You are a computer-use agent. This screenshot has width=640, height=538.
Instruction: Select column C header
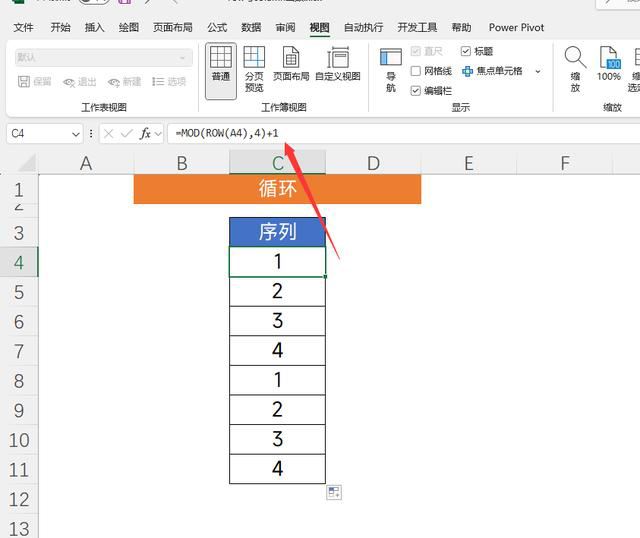[x=278, y=163]
